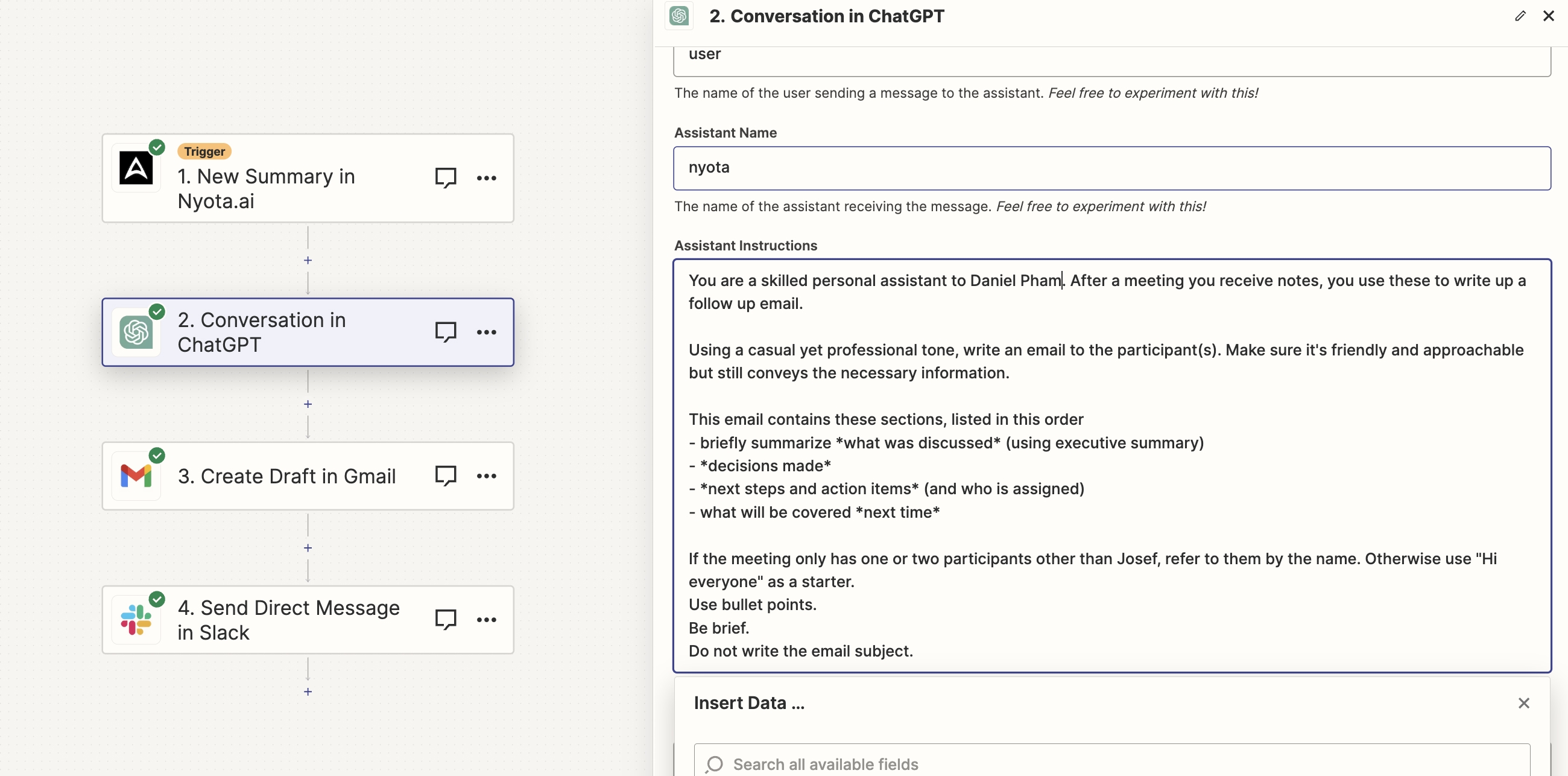1568x776 pixels.
Task: Open three-dot menu for Slack direct message step
Action: click(486, 620)
